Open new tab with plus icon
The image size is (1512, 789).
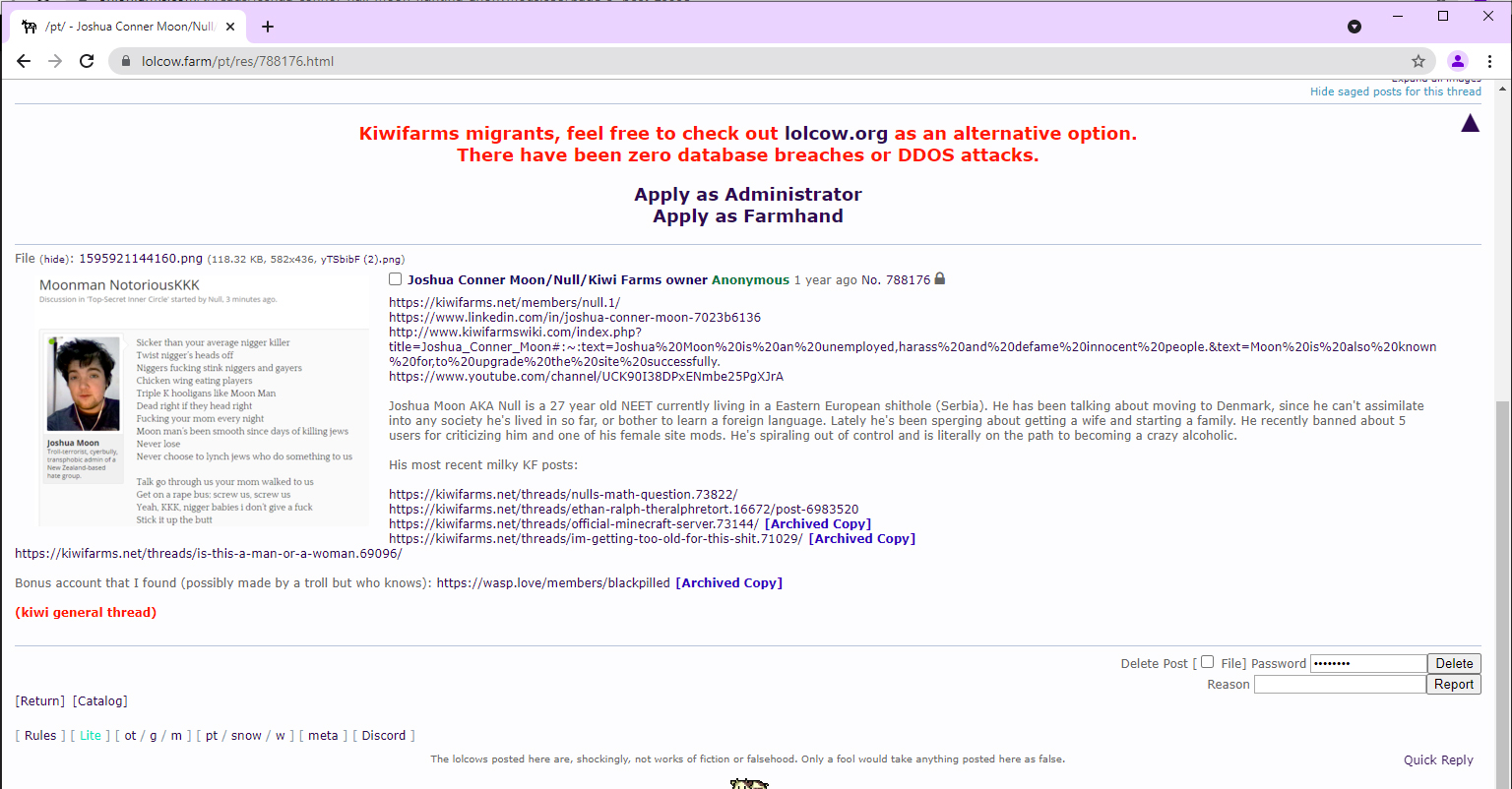coord(268,27)
